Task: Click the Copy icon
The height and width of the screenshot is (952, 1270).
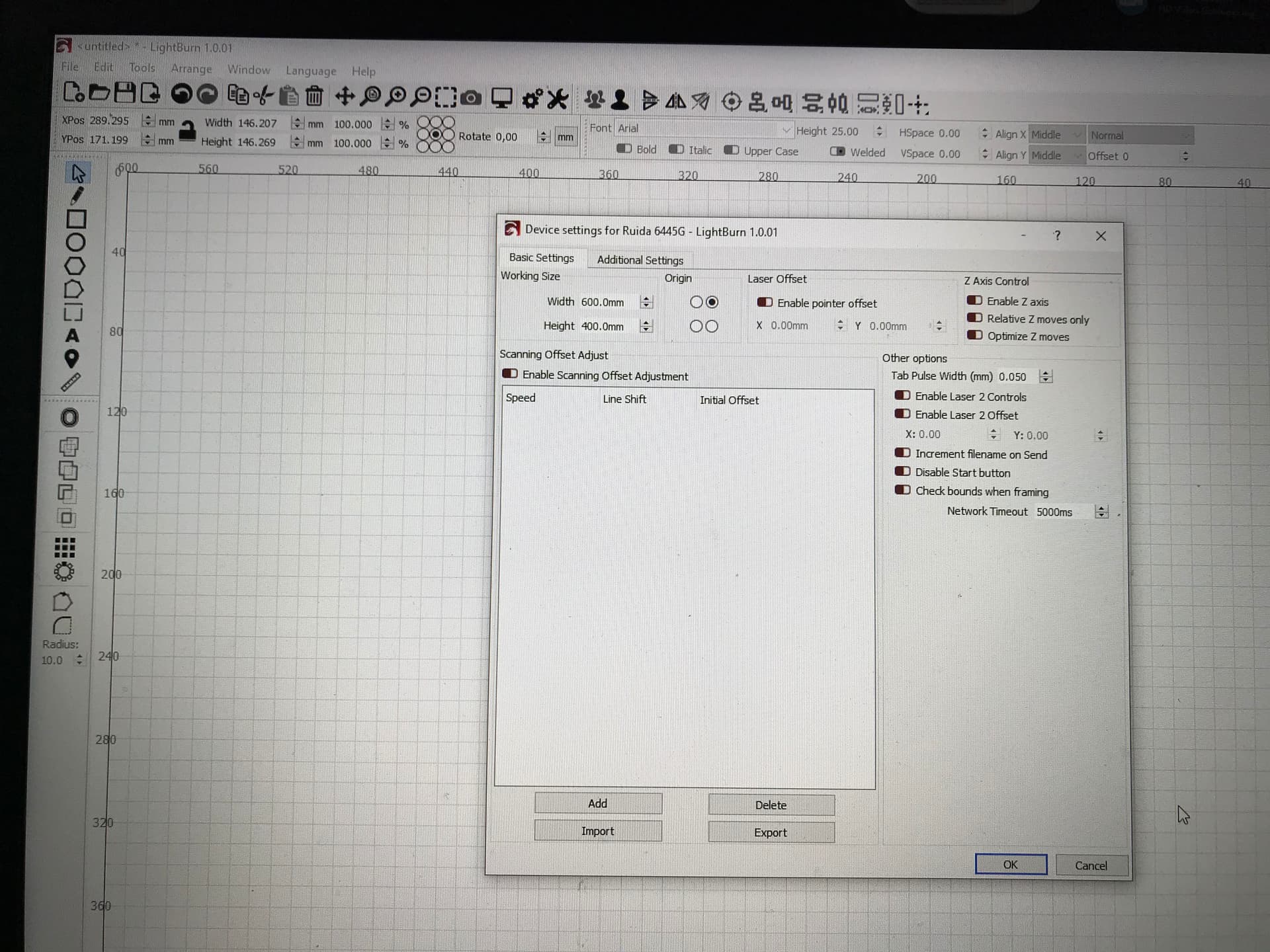Action: tap(238, 95)
